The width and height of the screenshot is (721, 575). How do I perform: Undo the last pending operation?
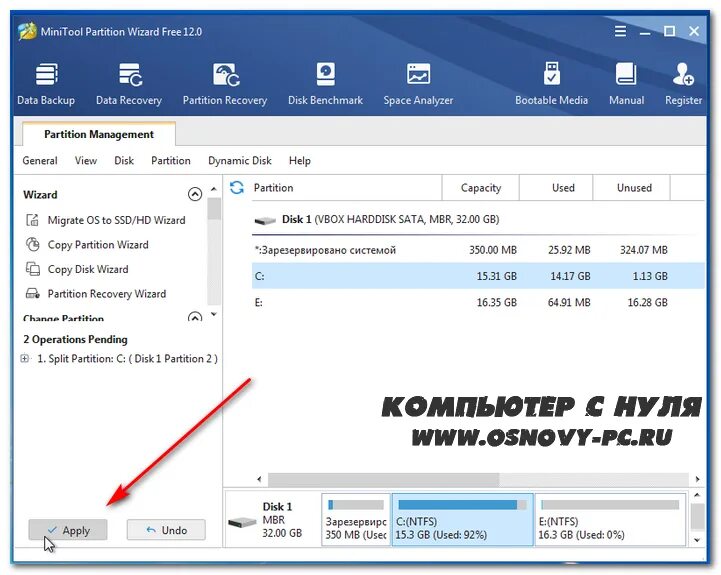[166, 530]
